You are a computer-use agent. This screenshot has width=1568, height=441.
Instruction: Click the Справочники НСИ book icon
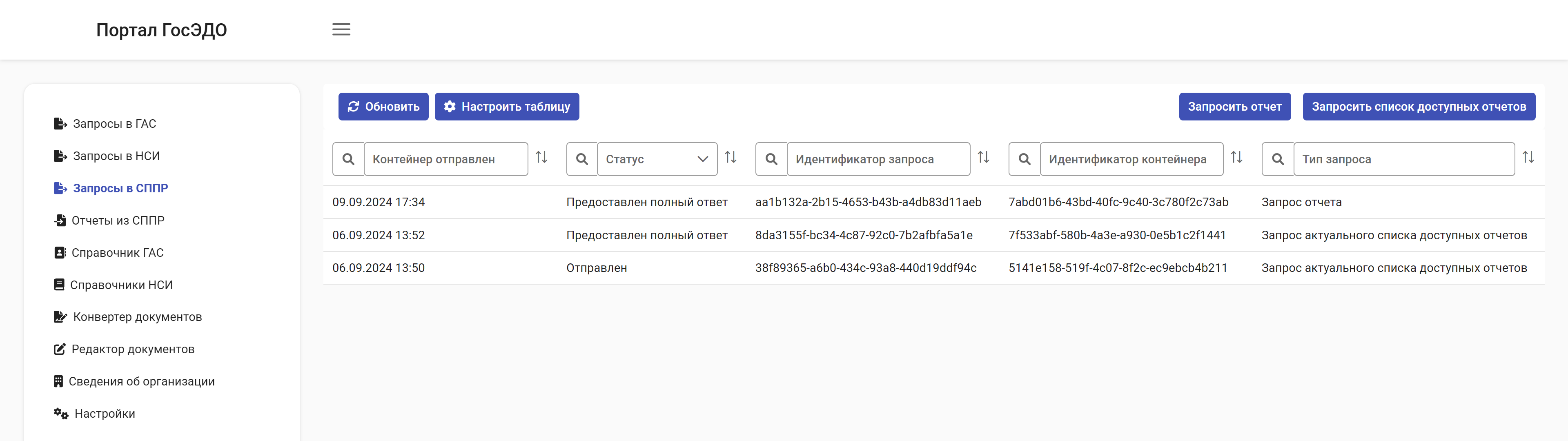(59, 285)
